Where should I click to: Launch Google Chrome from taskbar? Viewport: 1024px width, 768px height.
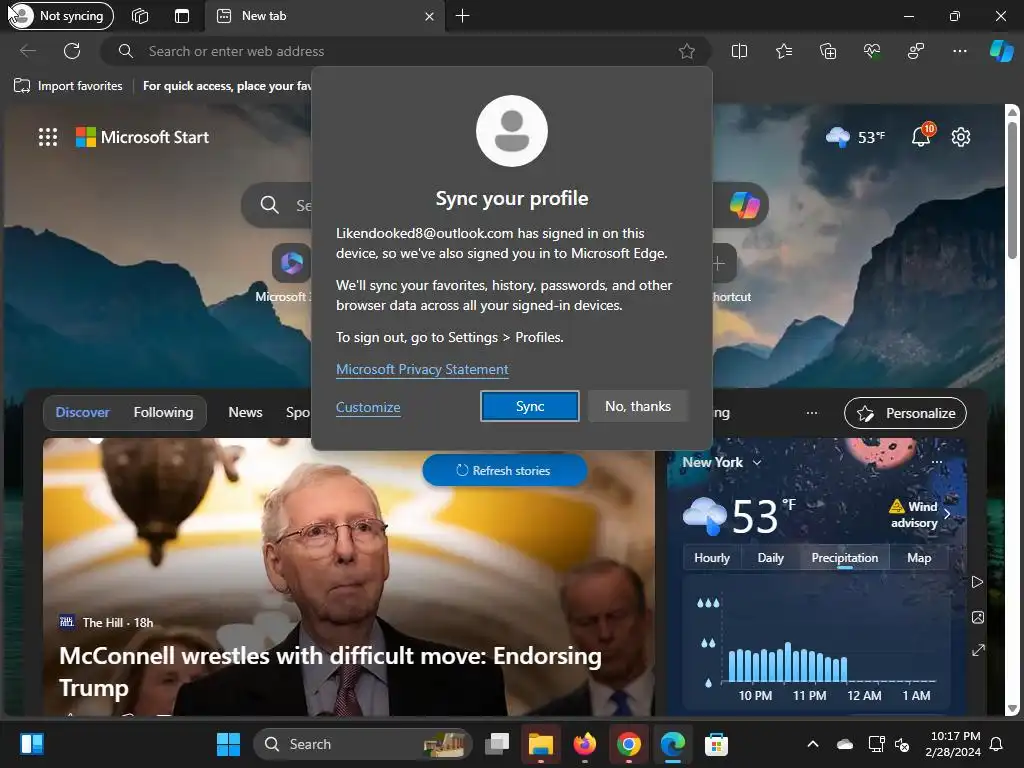click(x=628, y=744)
